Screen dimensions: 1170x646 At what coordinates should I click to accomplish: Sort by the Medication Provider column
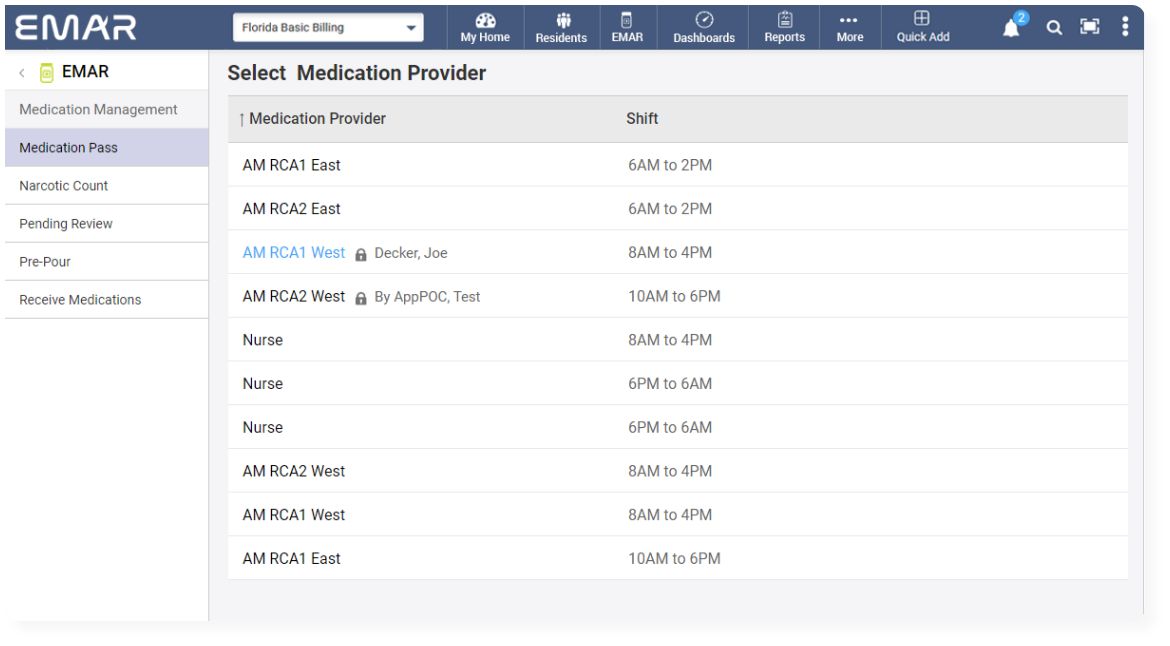(x=314, y=117)
